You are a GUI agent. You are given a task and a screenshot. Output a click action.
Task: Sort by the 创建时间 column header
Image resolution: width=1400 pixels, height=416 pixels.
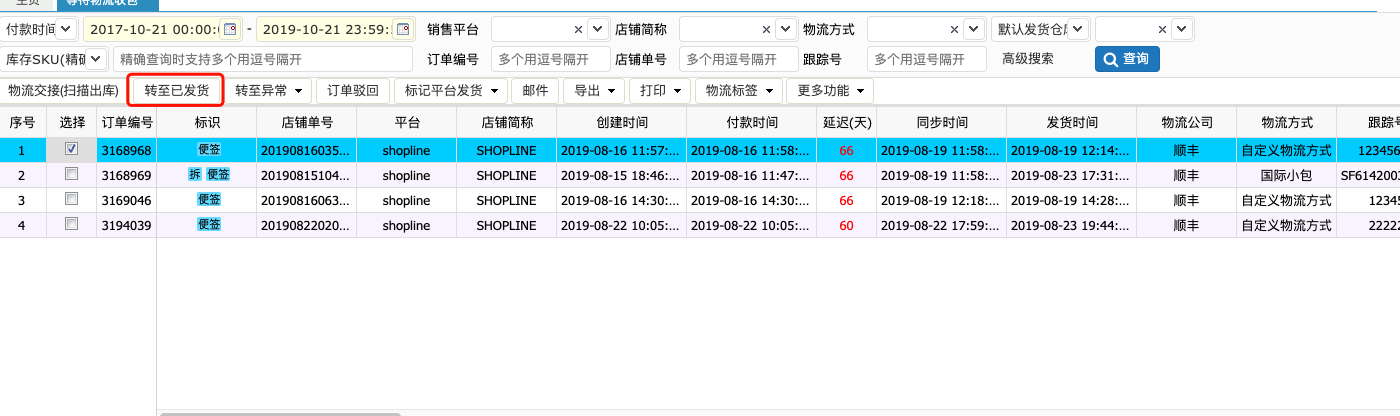pyautogui.click(x=621, y=122)
